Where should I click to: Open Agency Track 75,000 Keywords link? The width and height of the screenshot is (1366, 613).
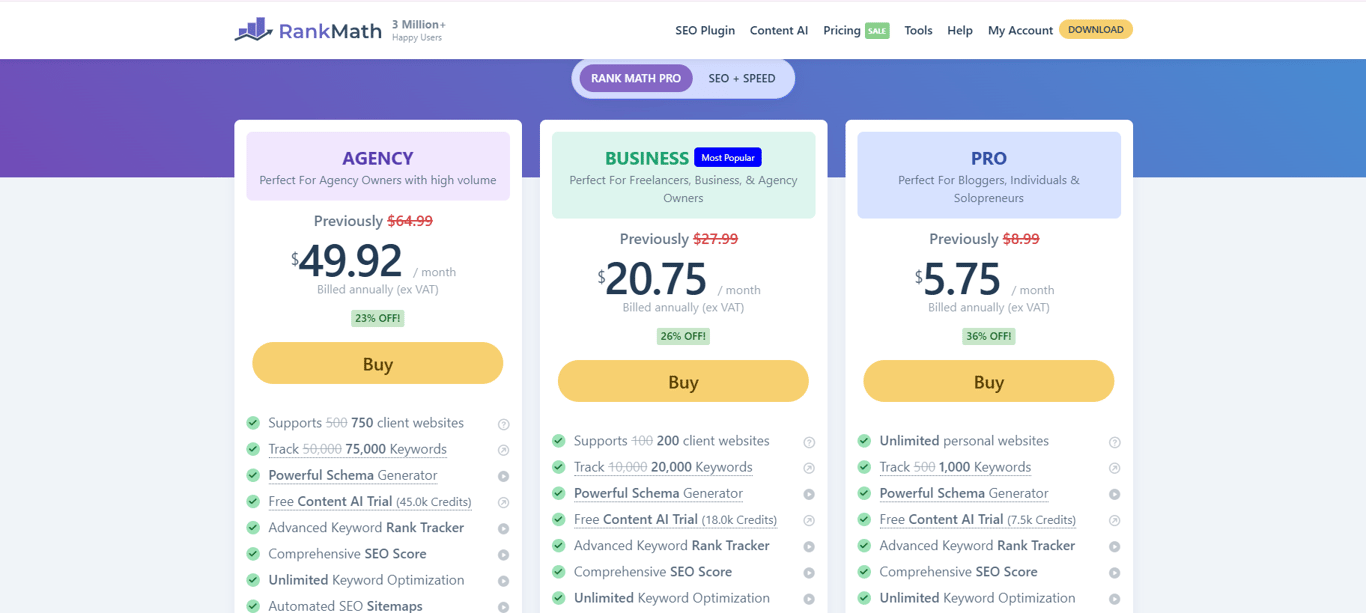coord(357,449)
